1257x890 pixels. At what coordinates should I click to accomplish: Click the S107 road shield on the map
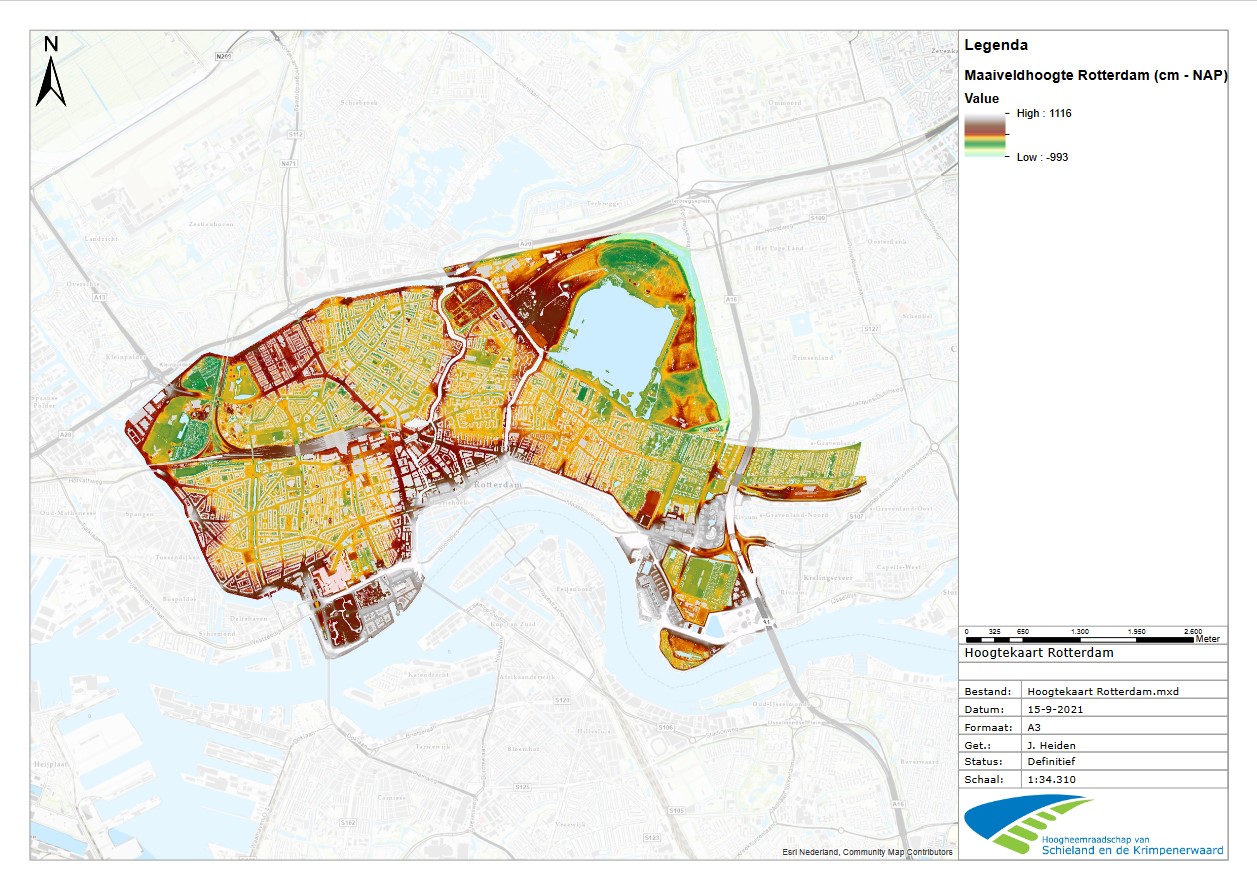(x=855, y=516)
